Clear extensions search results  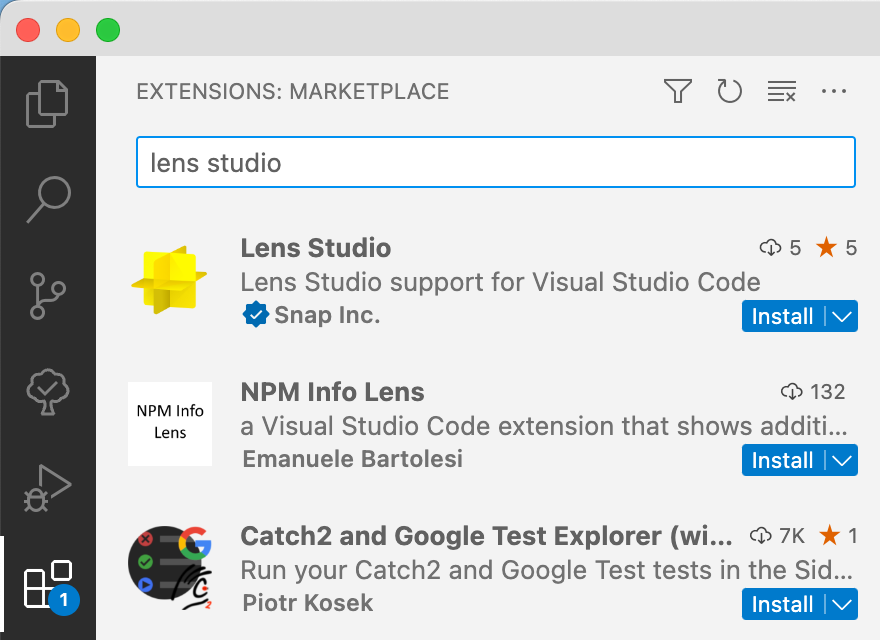(x=781, y=92)
